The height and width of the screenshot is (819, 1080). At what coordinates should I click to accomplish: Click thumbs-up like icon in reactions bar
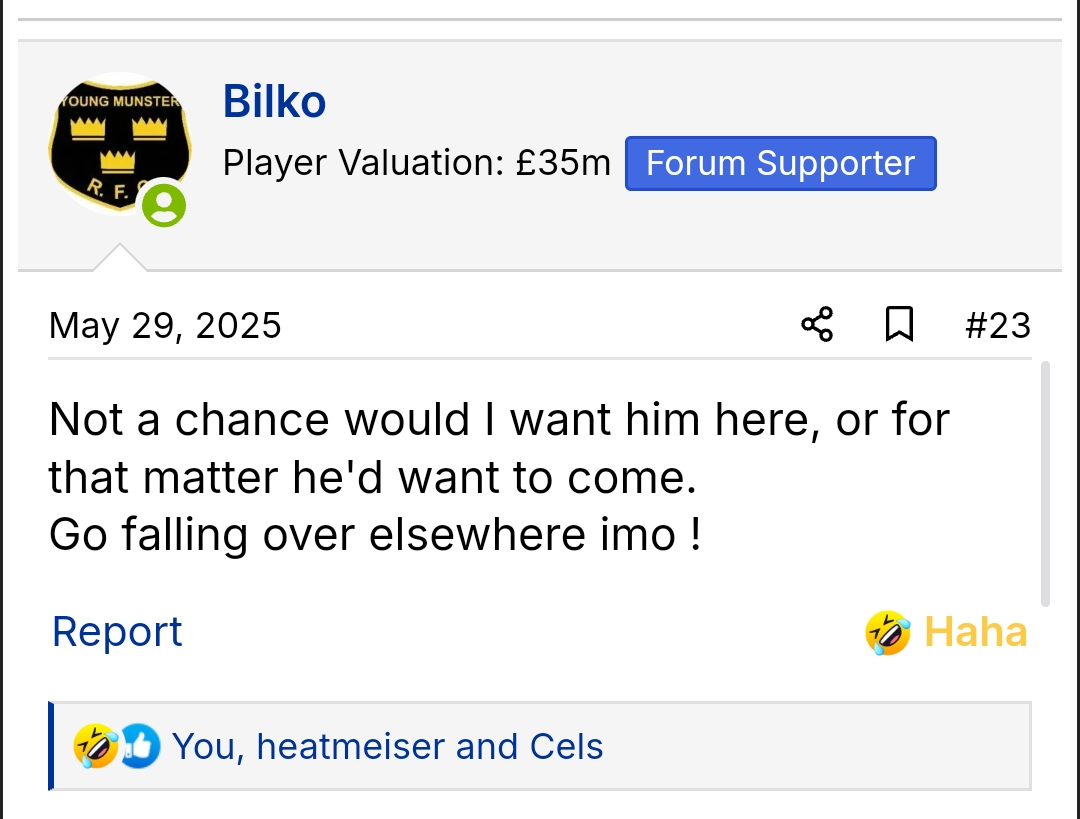(140, 747)
